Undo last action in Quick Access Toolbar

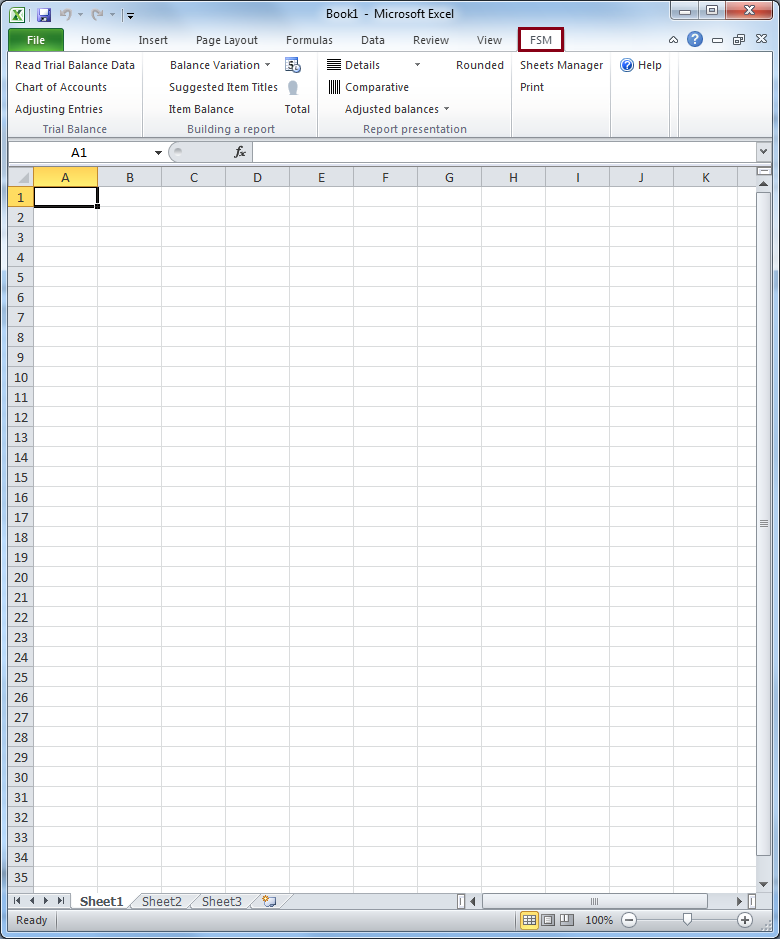click(x=65, y=14)
